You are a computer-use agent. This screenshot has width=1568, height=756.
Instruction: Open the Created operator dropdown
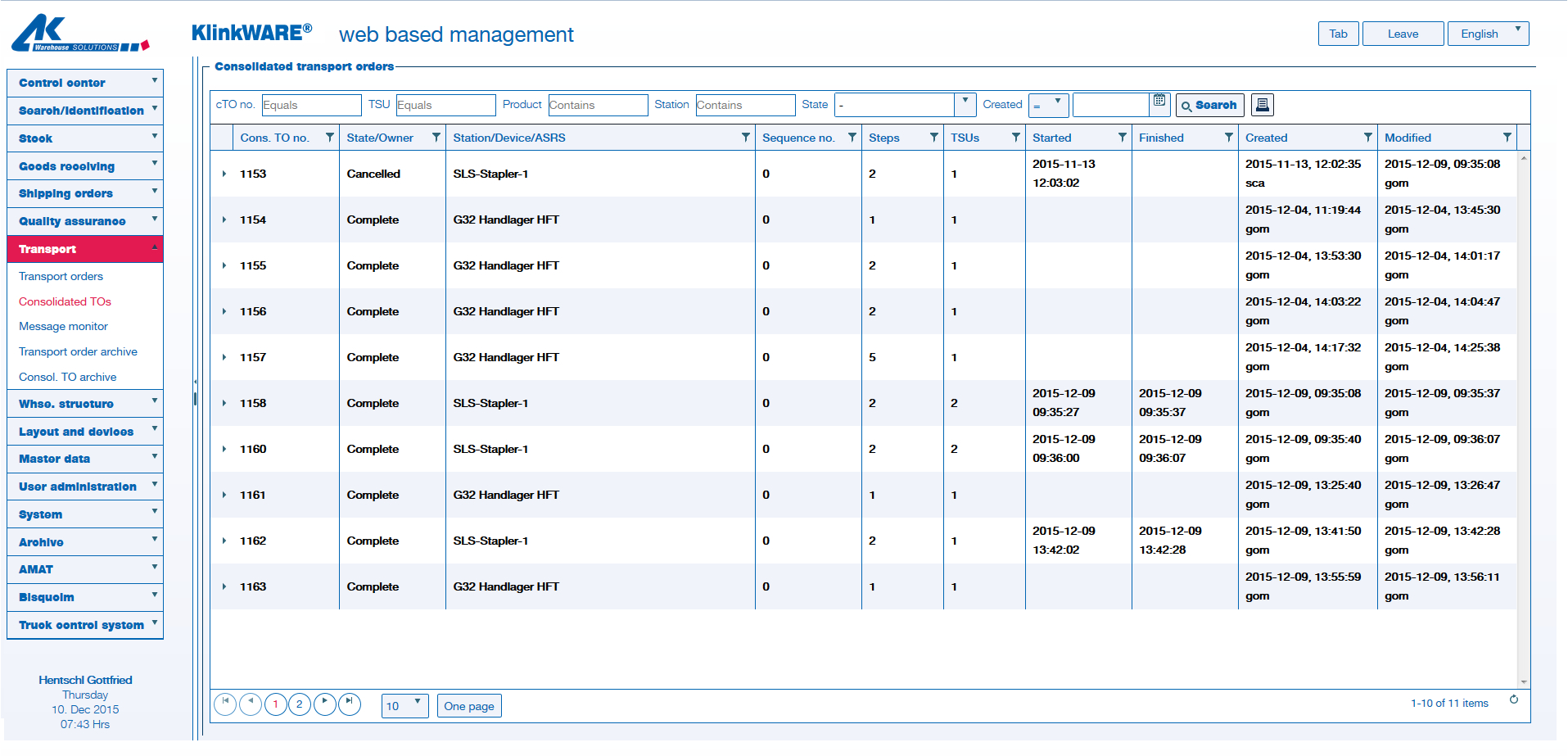(1048, 104)
